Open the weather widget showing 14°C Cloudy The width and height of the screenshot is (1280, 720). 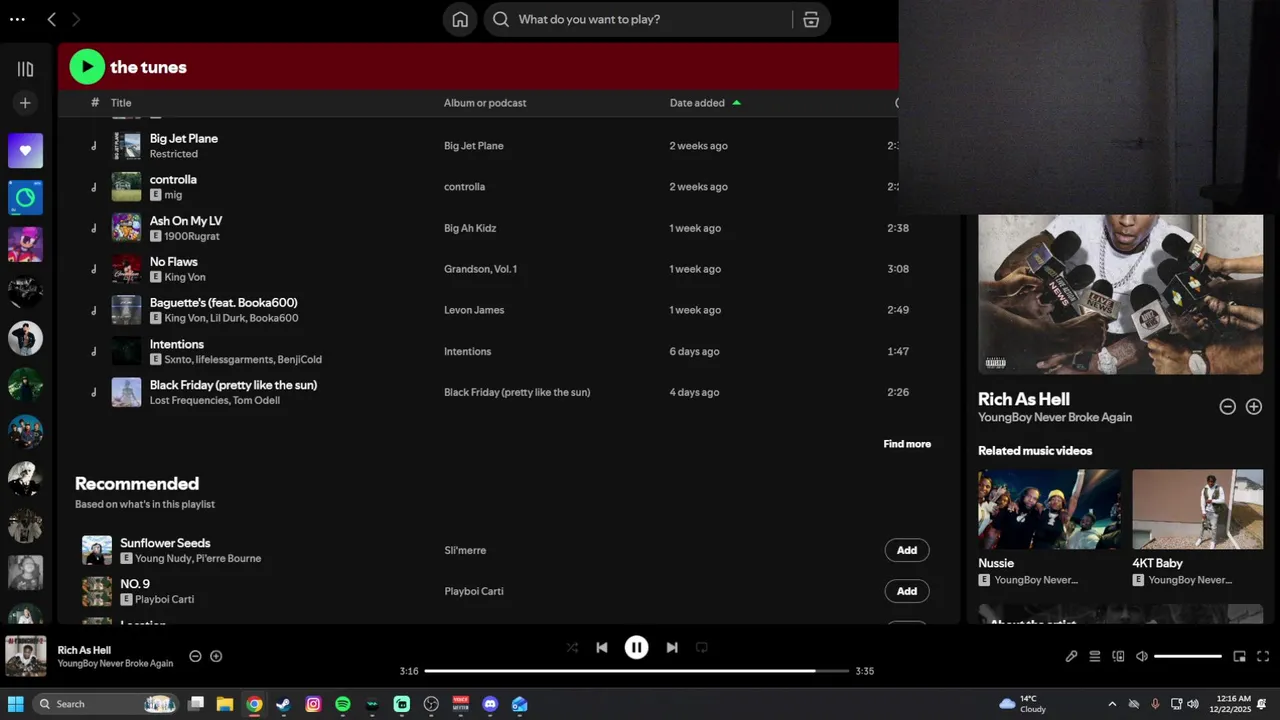1022,704
